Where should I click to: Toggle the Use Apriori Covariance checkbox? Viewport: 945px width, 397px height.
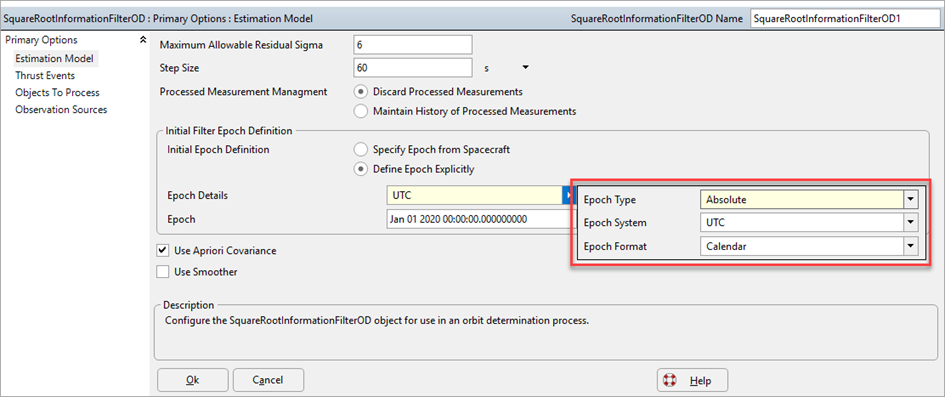tap(163, 251)
